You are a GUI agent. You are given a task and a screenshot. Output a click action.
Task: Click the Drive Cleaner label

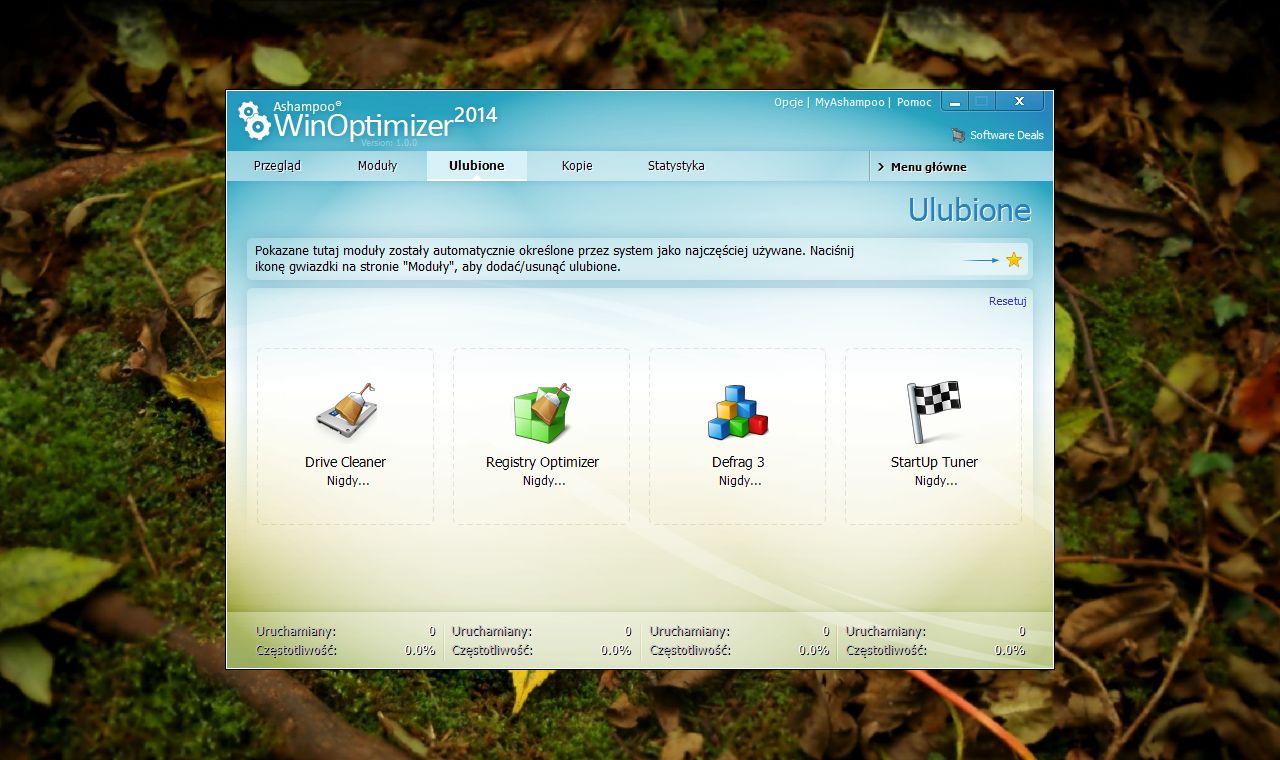[345, 462]
